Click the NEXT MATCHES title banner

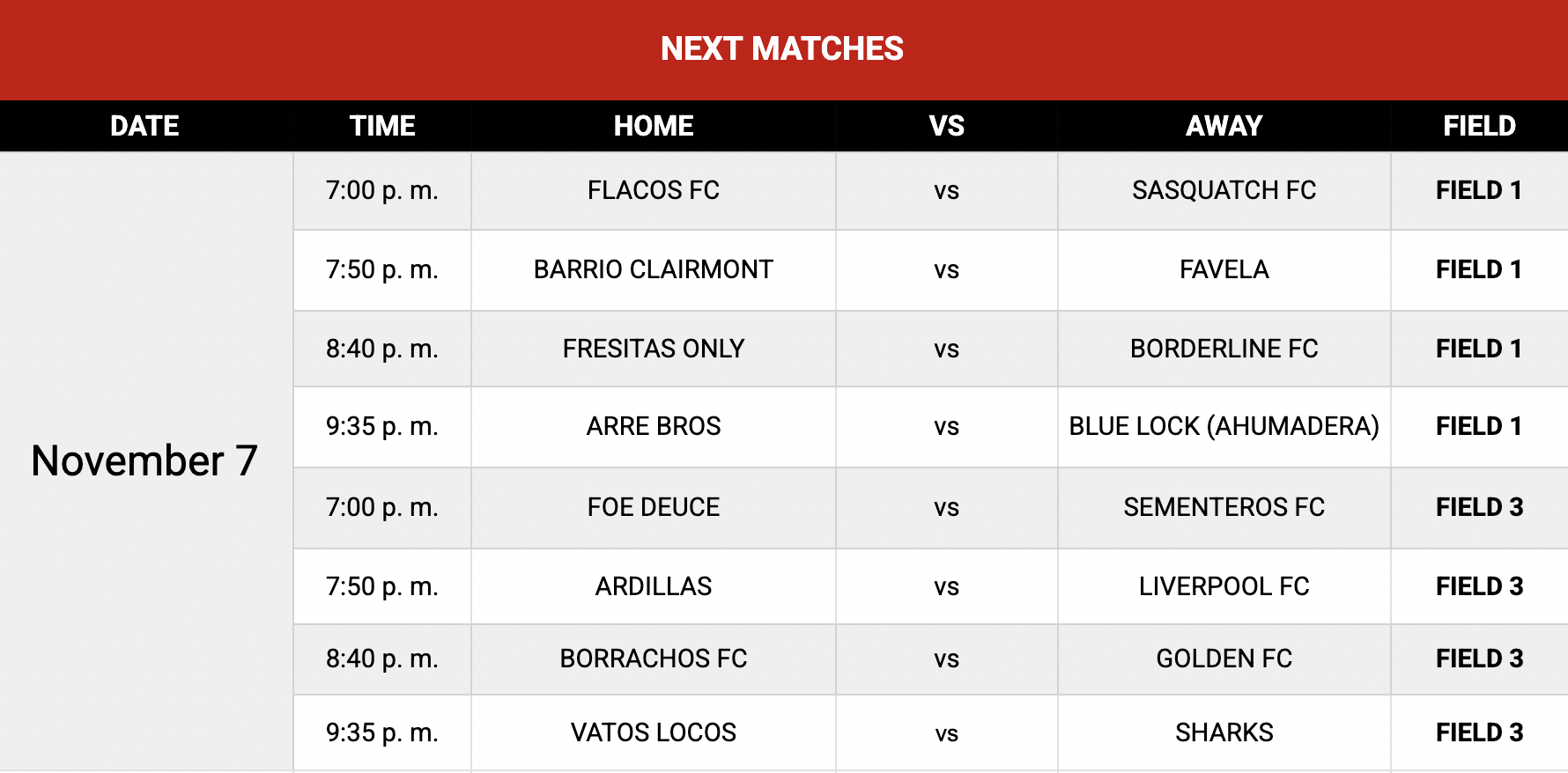782,48
